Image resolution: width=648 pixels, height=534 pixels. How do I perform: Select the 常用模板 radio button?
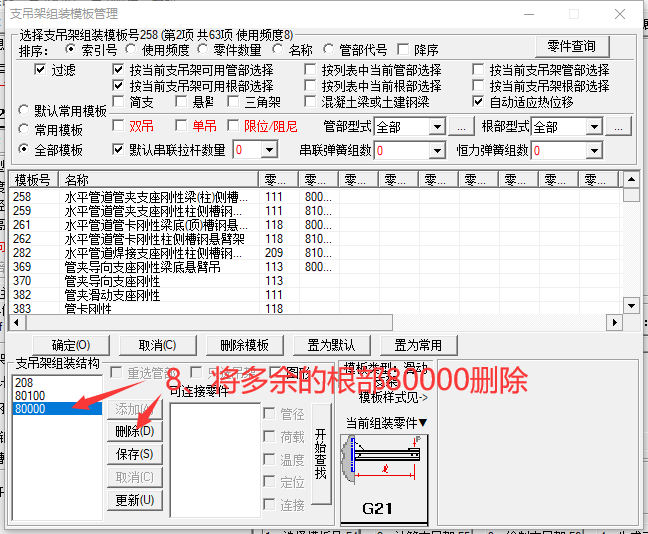coord(25,129)
